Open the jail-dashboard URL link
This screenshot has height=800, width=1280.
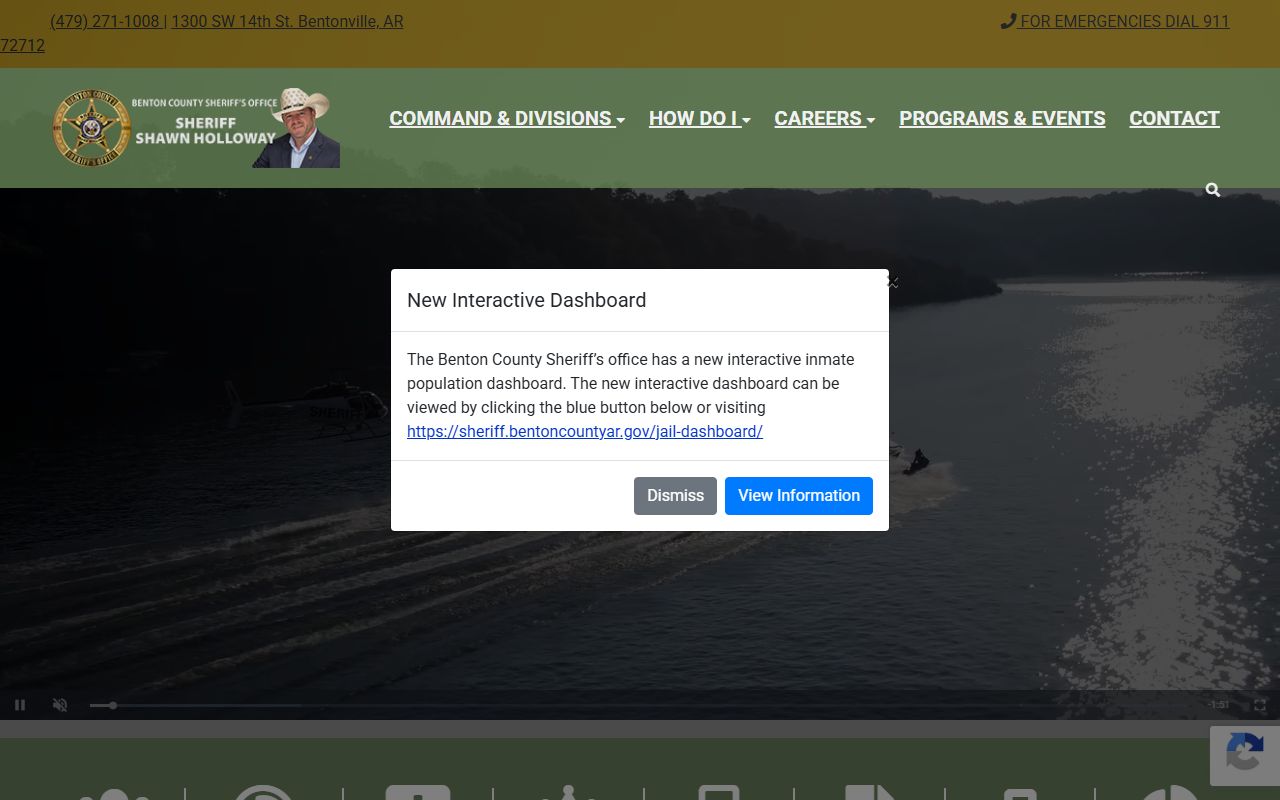[585, 432]
